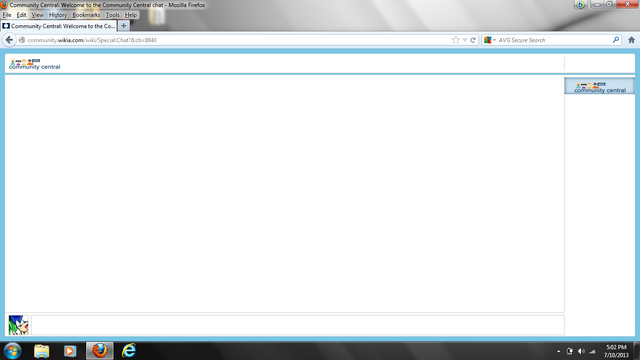Open the Tools menu
This screenshot has width=640, height=360.
(113, 15)
